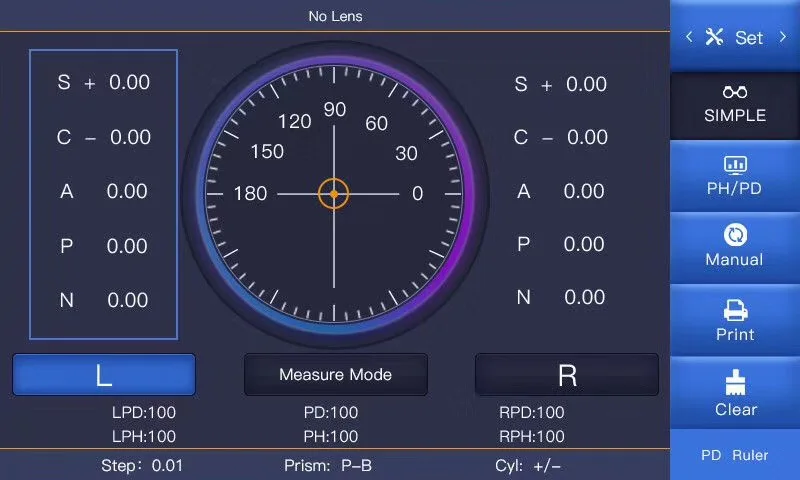Click the glasses icon above SIMPLE

point(735,92)
